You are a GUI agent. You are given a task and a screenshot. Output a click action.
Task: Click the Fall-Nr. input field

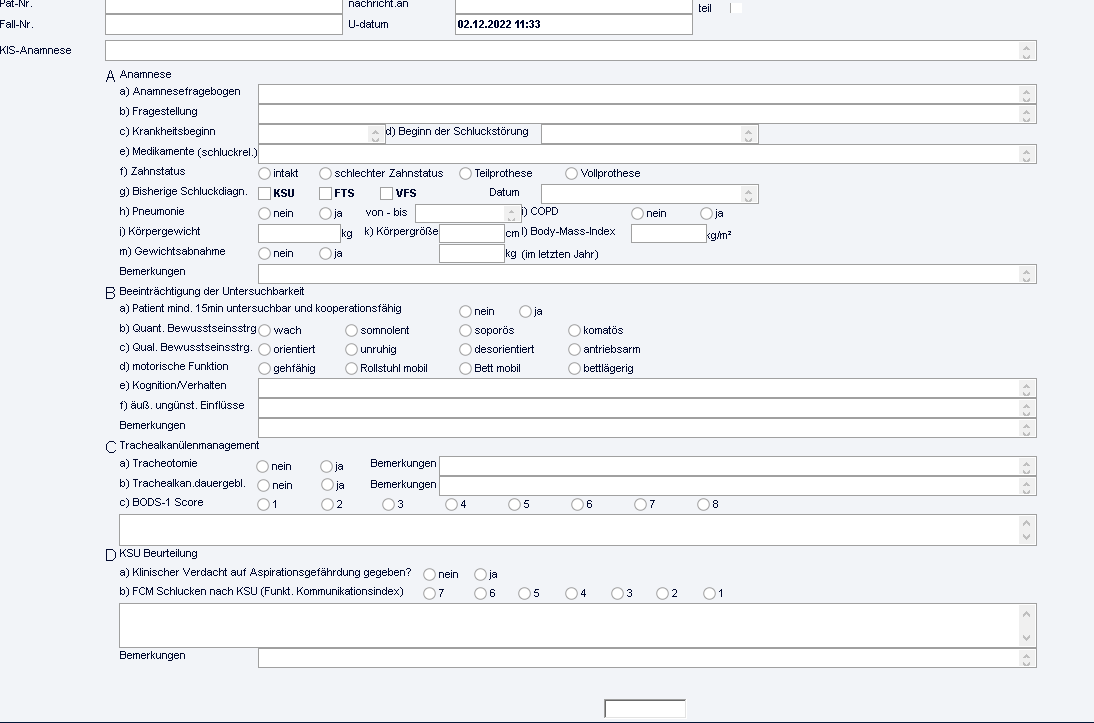(x=223, y=24)
